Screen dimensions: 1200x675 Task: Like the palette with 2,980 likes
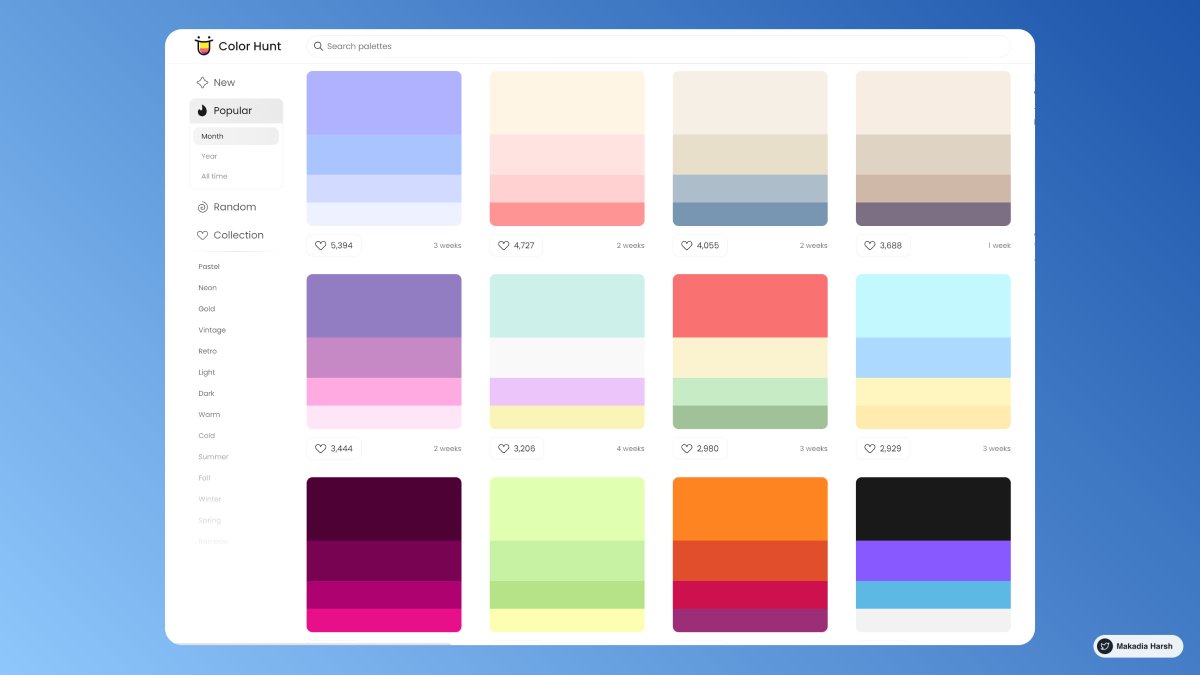coord(686,449)
